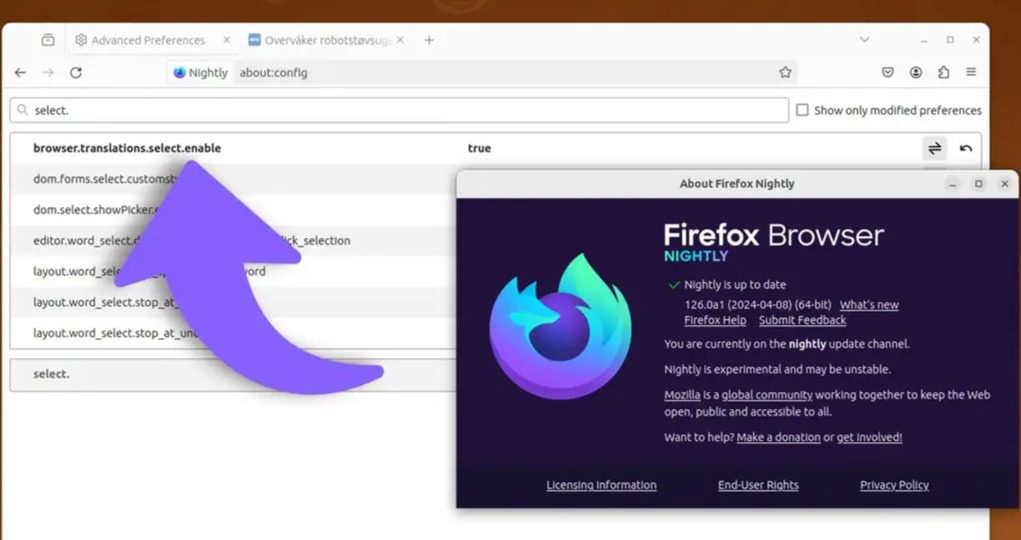Open Privacy Policy link

(x=894, y=485)
